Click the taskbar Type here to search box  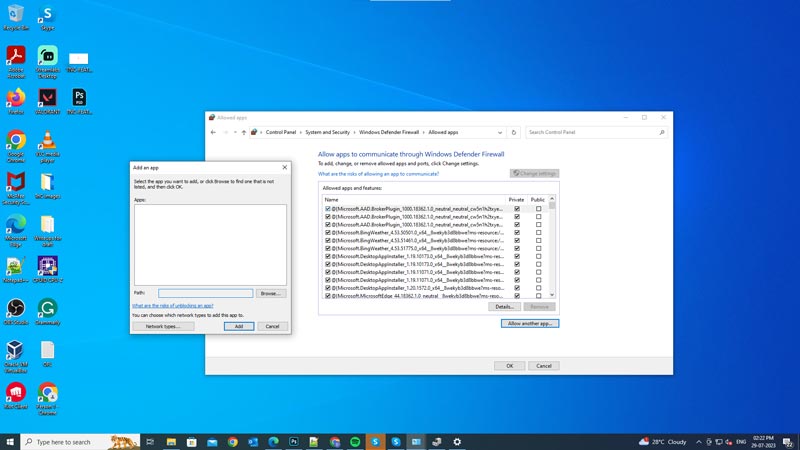coord(80,442)
